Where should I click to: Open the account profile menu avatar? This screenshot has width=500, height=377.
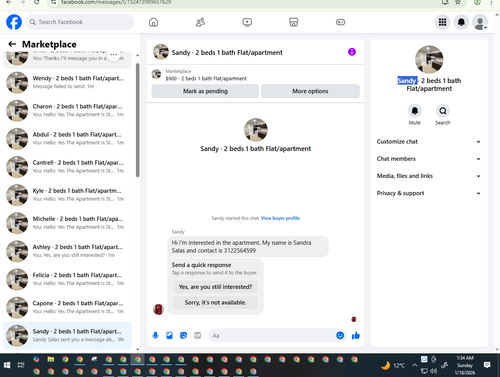[480, 23]
